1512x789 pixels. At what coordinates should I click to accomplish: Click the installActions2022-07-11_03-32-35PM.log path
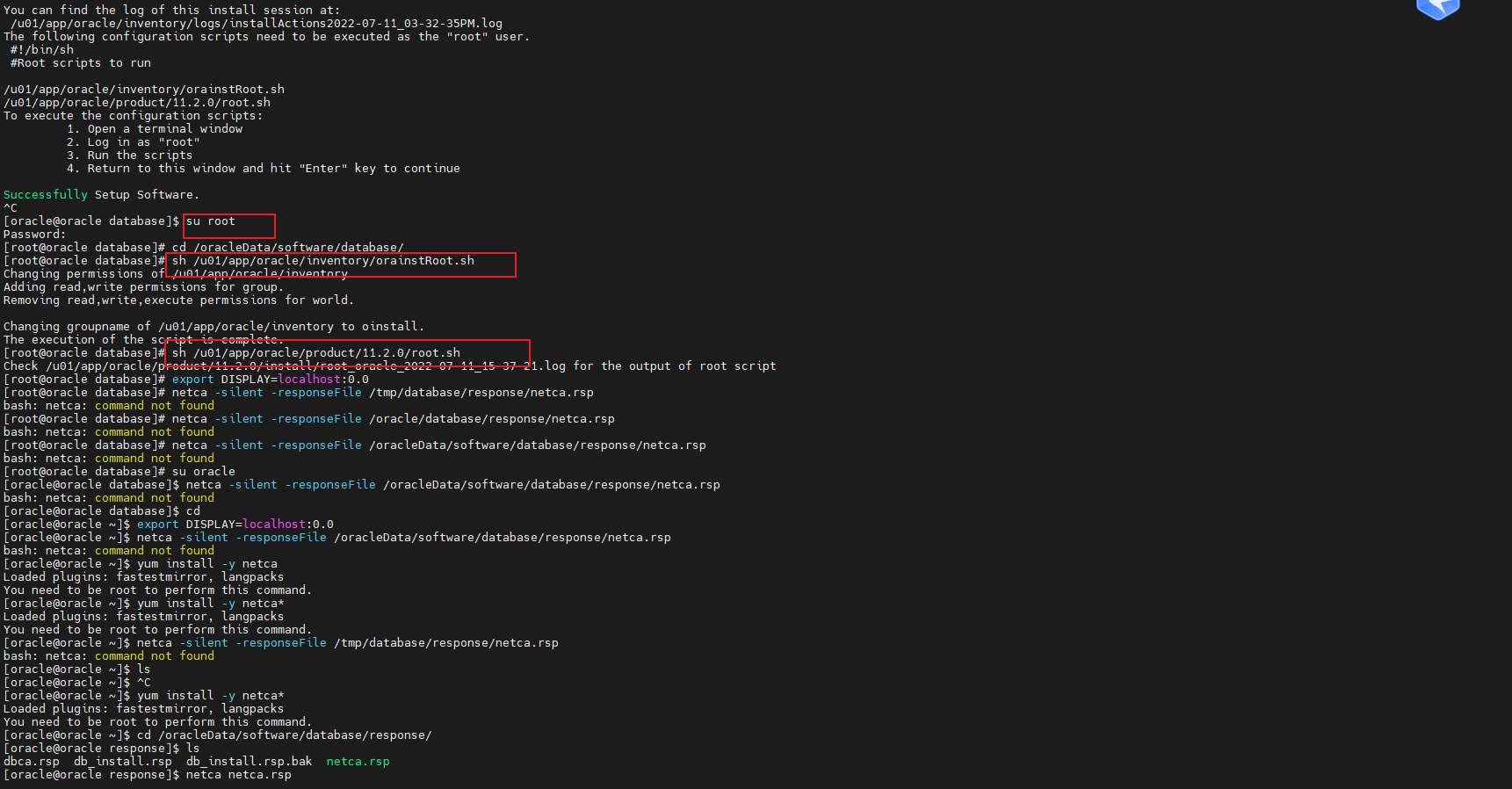(257, 24)
